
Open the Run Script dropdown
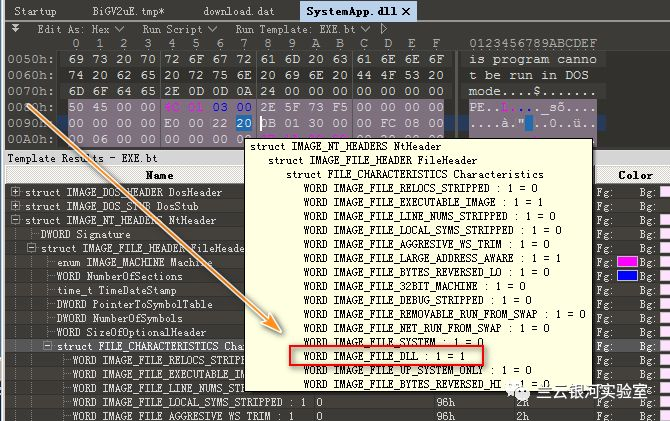point(179,29)
